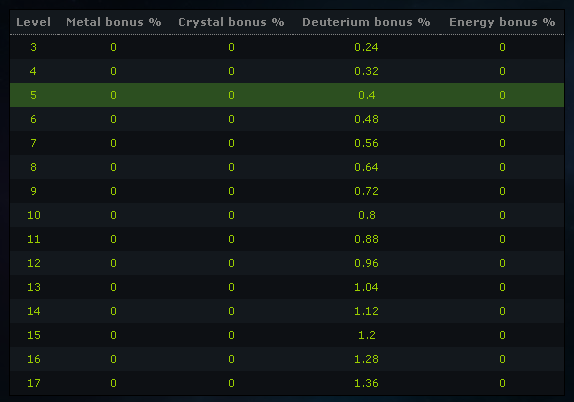
Task: Select the Level 10 cell
Action: tap(34, 215)
